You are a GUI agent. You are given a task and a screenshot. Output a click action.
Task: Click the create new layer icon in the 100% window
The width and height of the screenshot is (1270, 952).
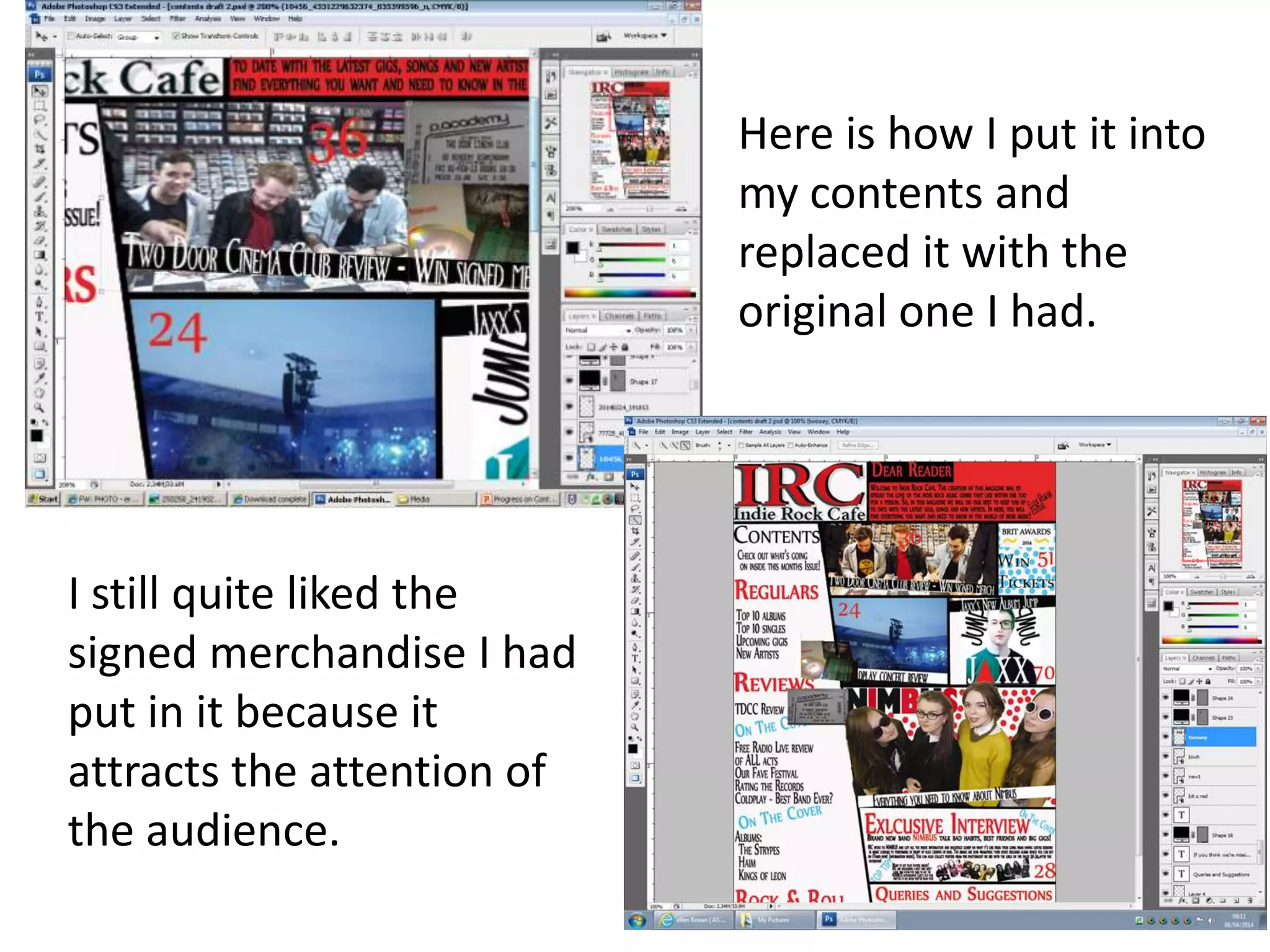(1236, 900)
